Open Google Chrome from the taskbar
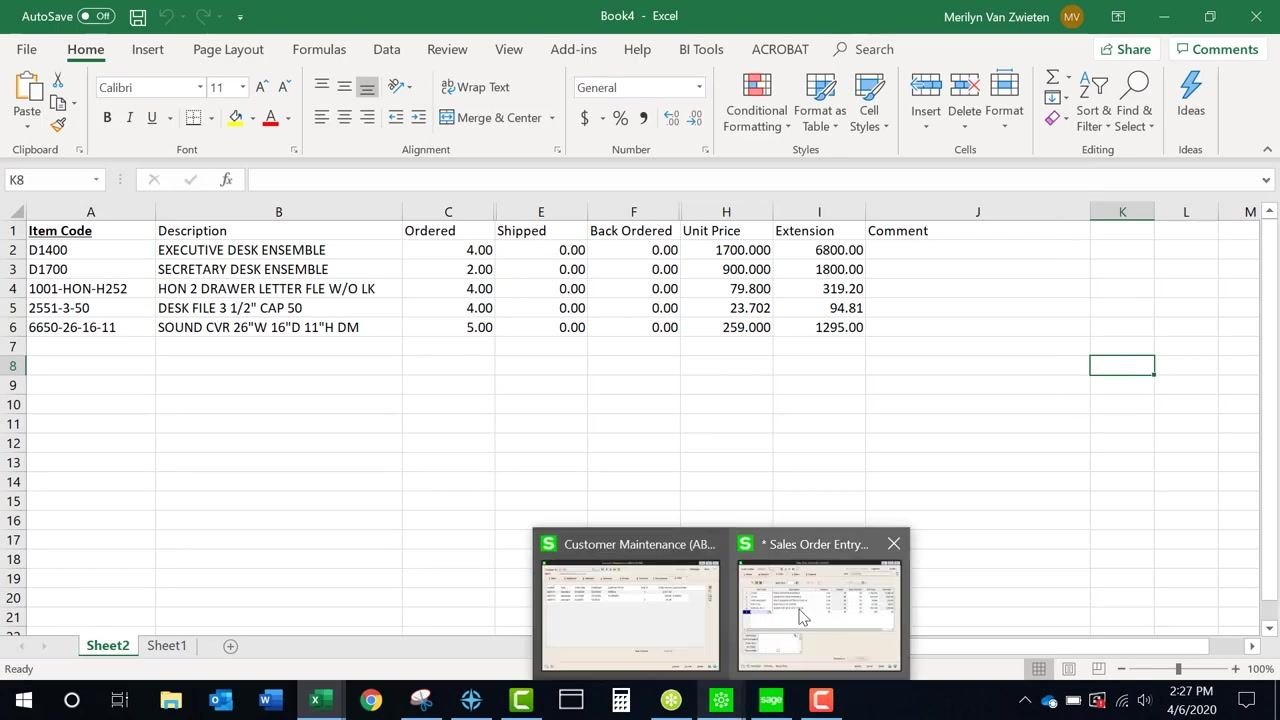This screenshot has width=1280, height=720. (x=371, y=700)
